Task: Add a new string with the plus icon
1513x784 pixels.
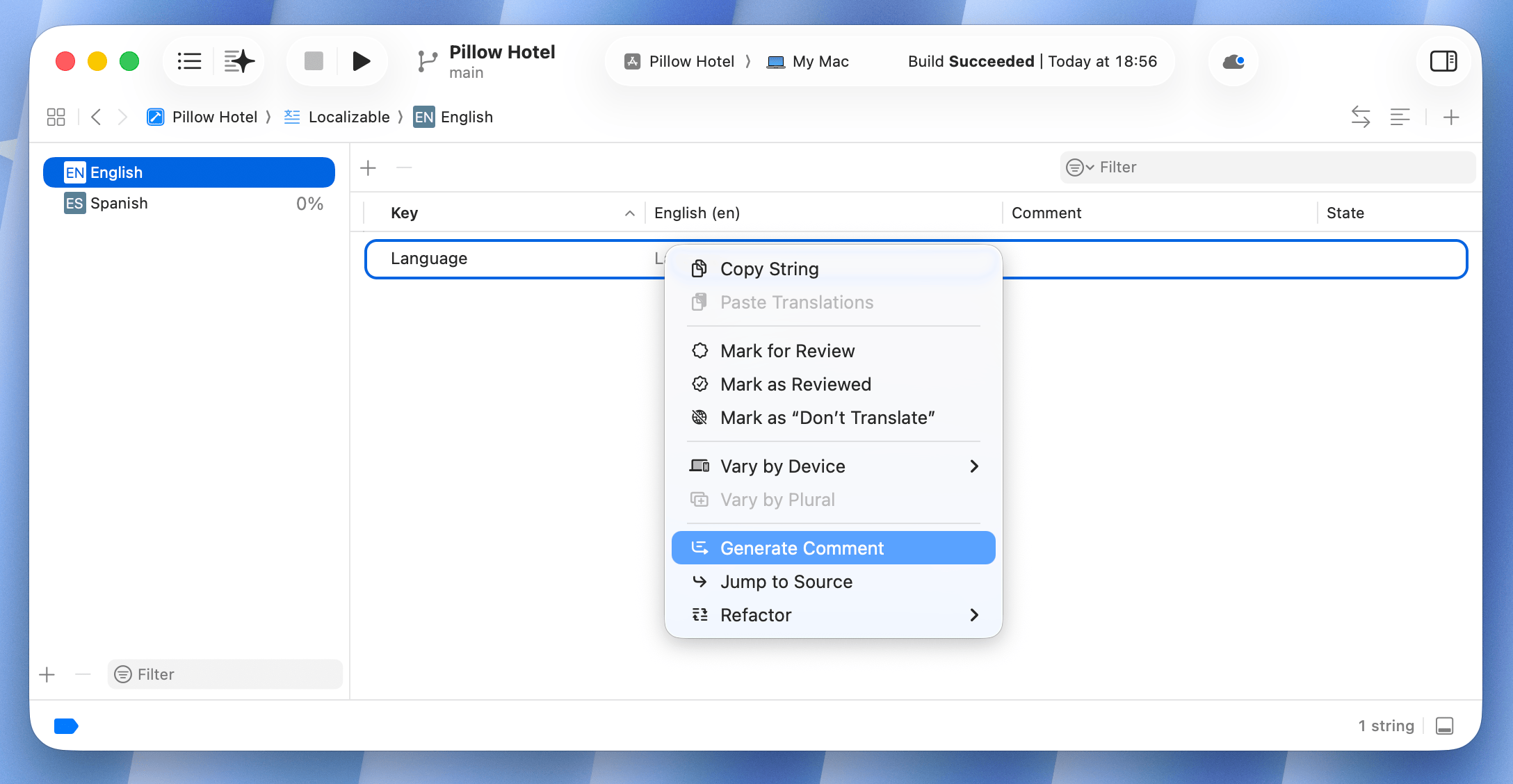Action: tap(368, 168)
